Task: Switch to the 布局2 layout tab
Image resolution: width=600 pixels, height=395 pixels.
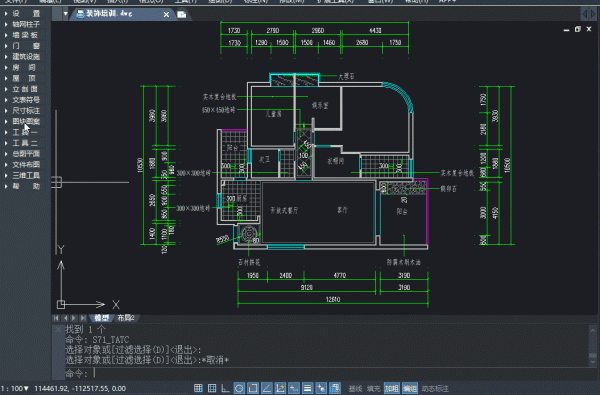Action: pyautogui.click(x=126, y=318)
